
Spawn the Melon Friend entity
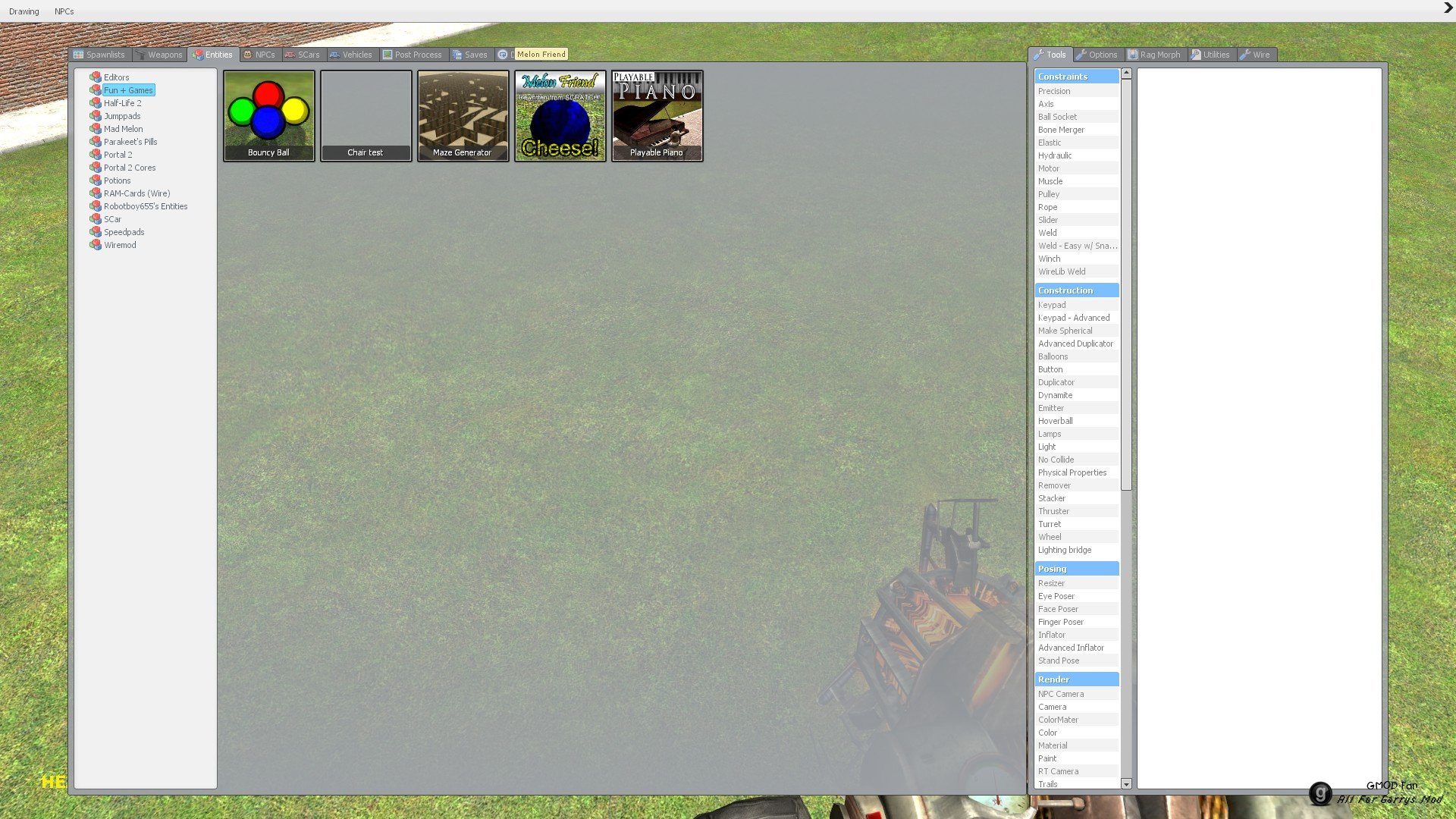pos(560,116)
